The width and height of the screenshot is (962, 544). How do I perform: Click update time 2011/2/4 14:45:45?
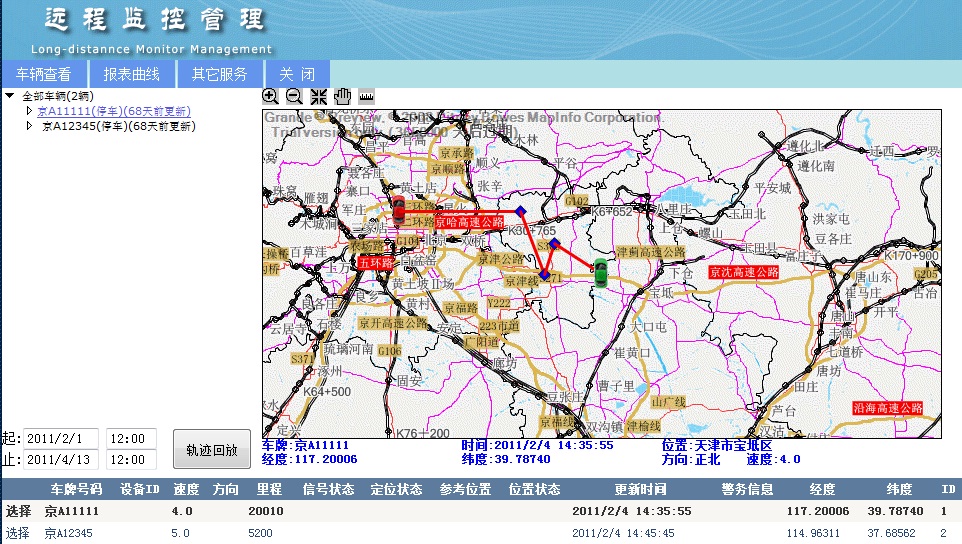623,533
